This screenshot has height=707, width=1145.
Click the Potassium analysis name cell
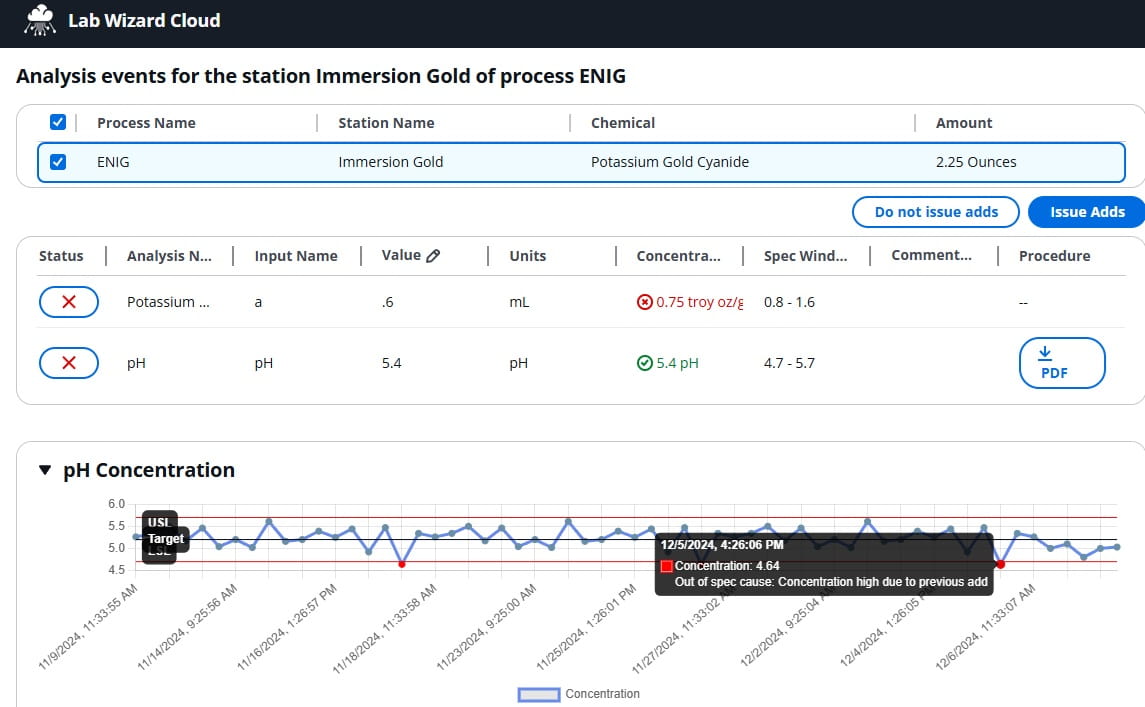pyautogui.click(x=168, y=302)
